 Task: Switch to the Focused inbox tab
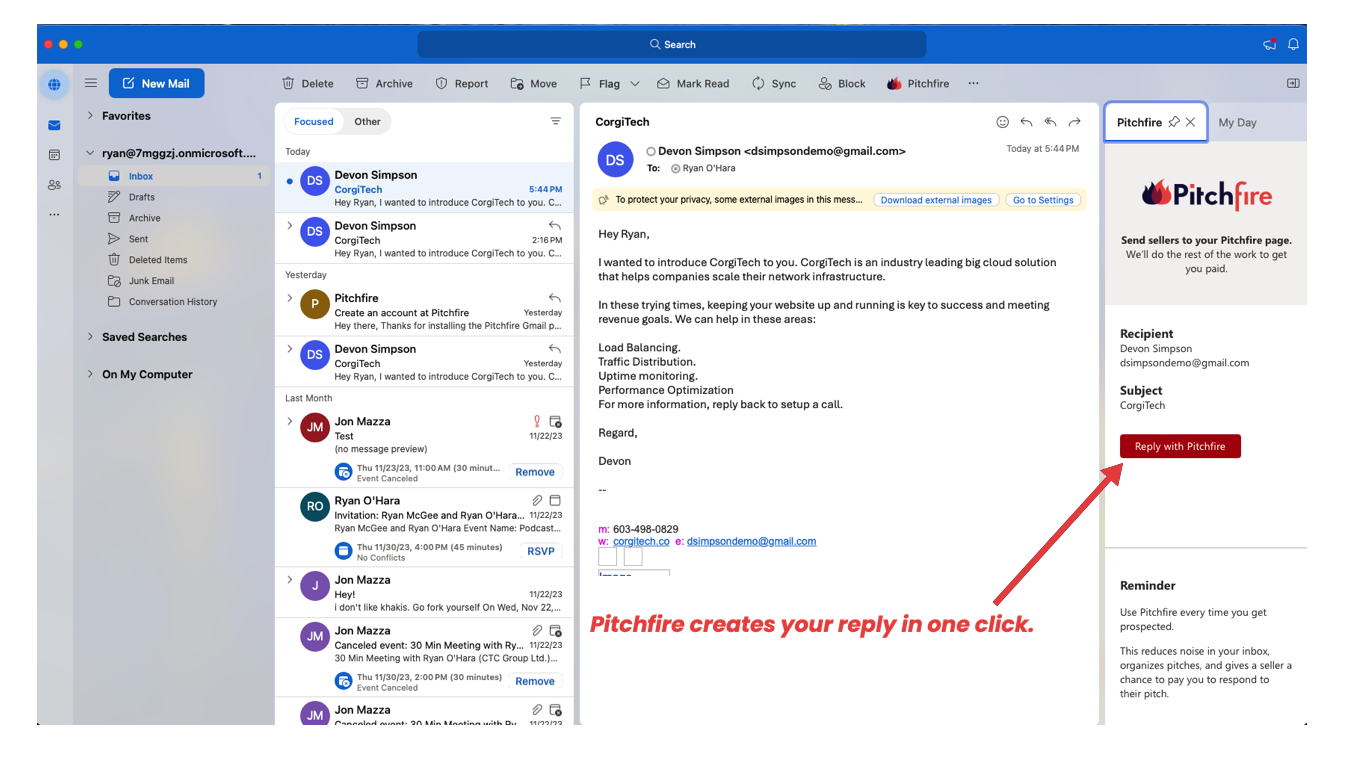pos(313,122)
